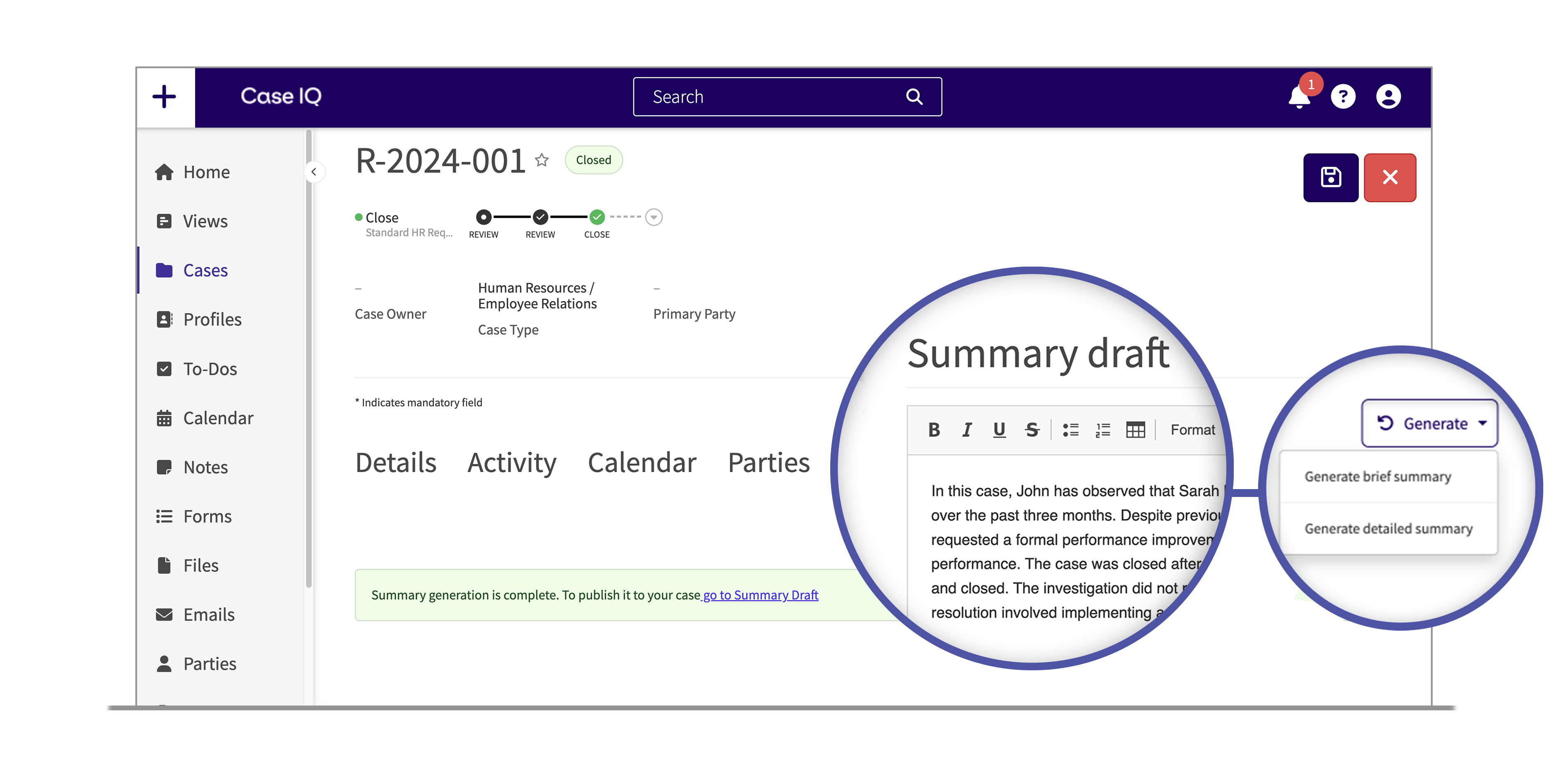Viewport: 1568px width, 771px height.
Task: Switch to the Activity tab
Action: click(511, 463)
